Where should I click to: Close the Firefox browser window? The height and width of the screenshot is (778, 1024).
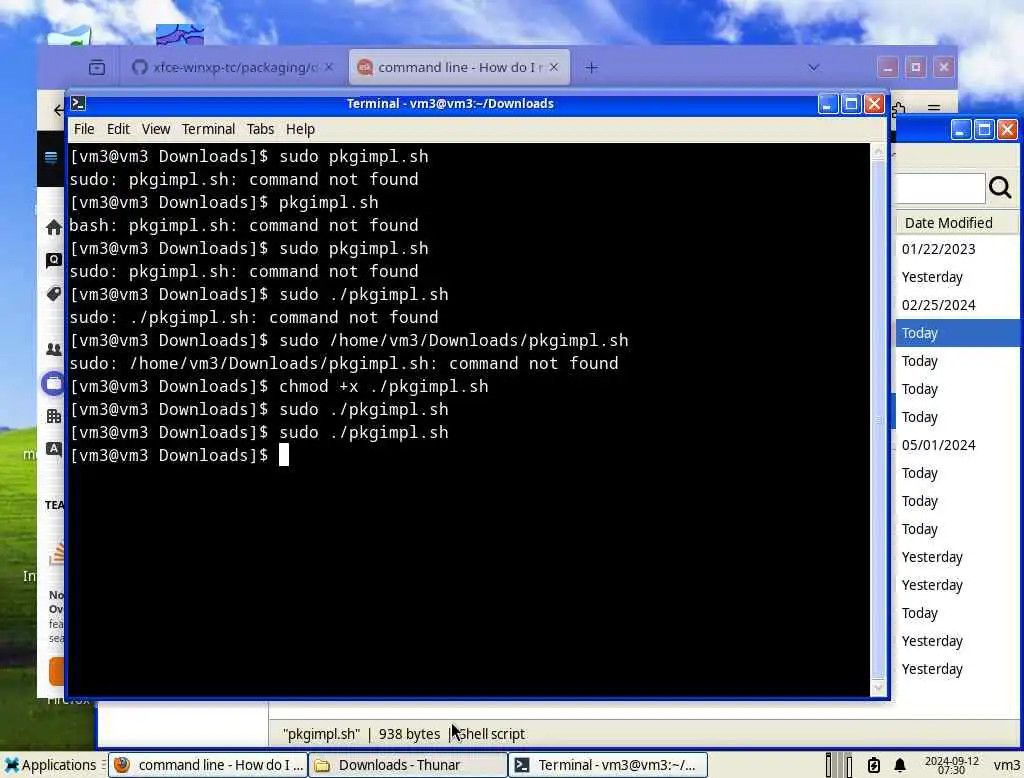click(x=944, y=67)
